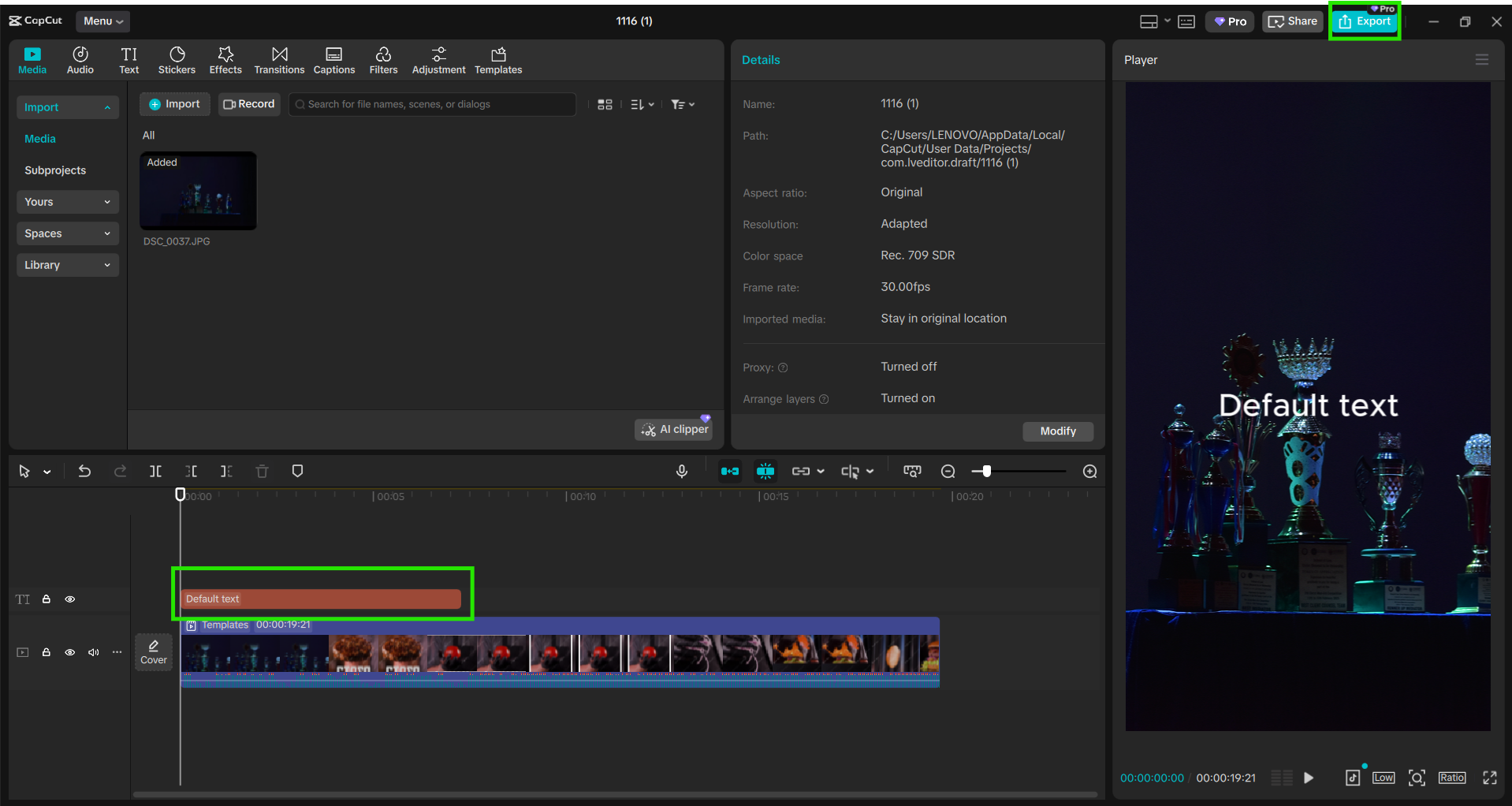Hide the text track using eye icon

tap(70, 599)
